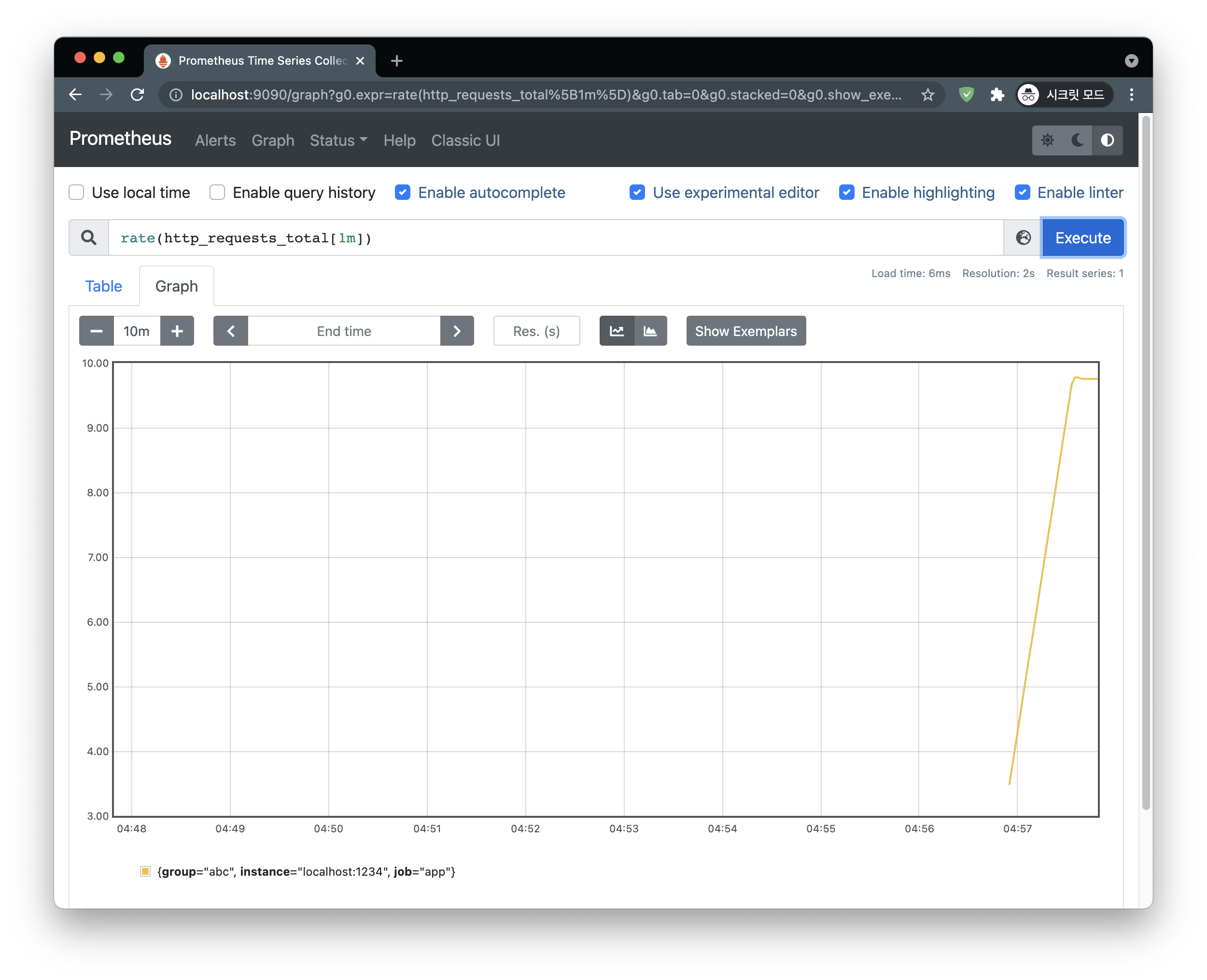Move end time forward with right chevron
Screen dimensions: 1207x980
(x=457, y=331)
